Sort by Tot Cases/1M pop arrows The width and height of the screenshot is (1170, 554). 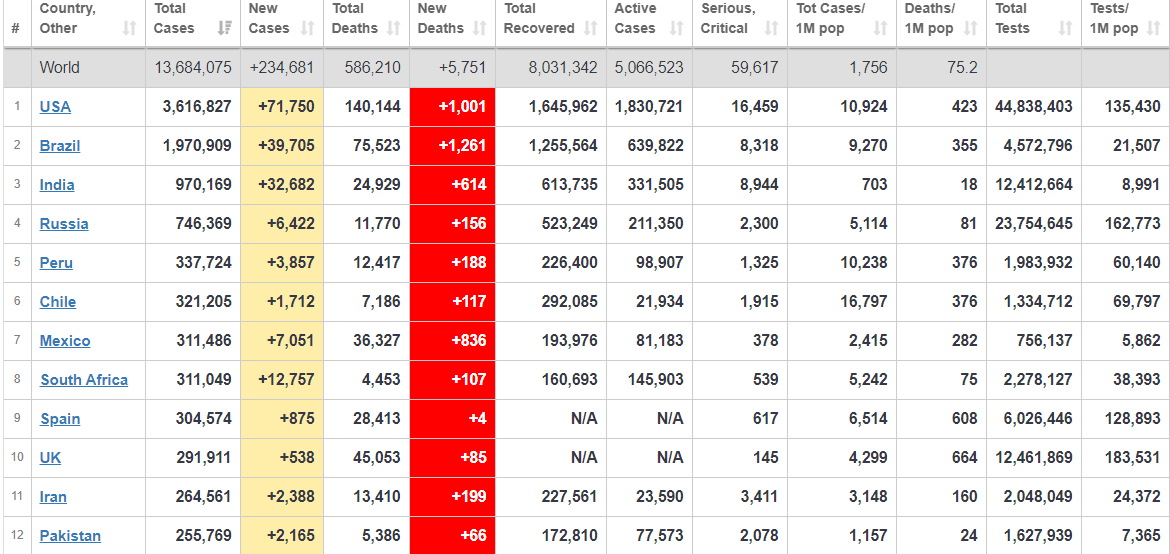[880, 28]
